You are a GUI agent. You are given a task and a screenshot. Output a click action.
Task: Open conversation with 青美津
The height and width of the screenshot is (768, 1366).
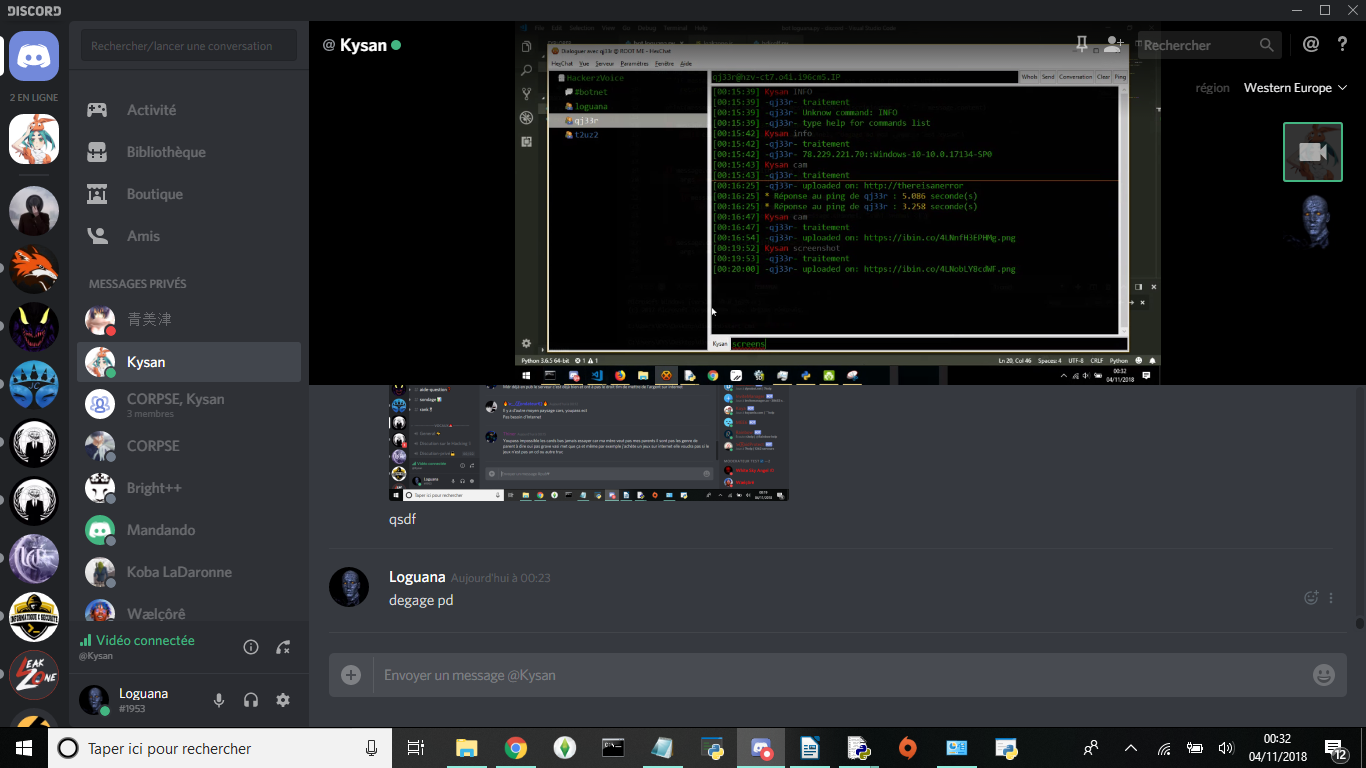coord(189,320)
